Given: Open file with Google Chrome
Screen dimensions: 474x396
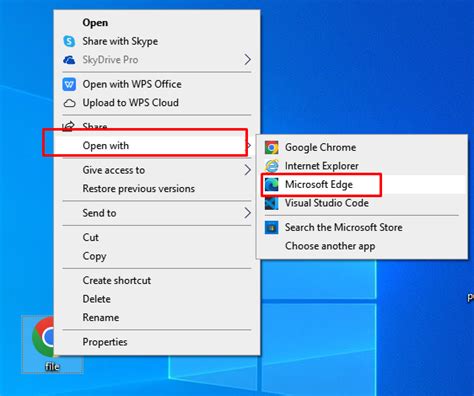Looking at the screenshot, I should [x=362, y=147].
